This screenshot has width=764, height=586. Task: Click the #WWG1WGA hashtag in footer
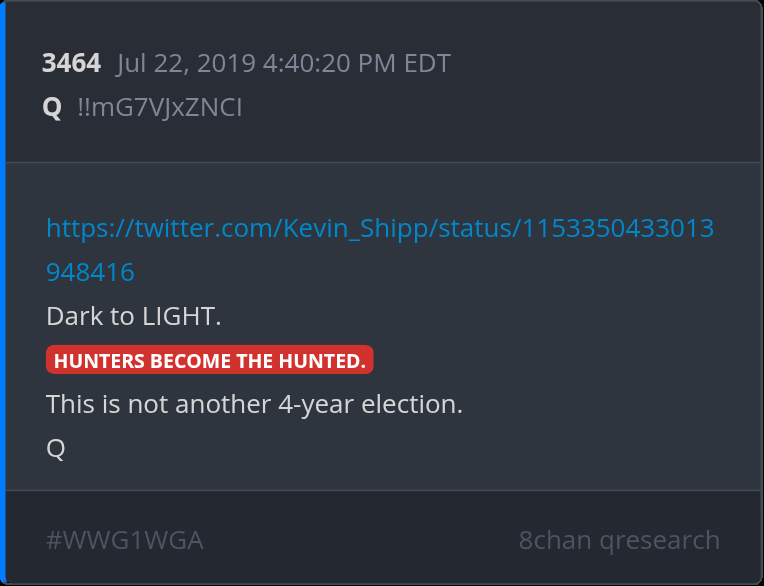tap(124, 541)
